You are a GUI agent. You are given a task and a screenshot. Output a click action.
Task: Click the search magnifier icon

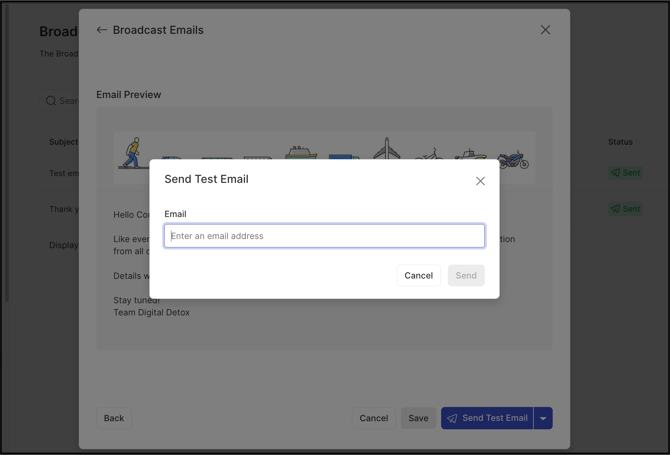click(51, 101)
